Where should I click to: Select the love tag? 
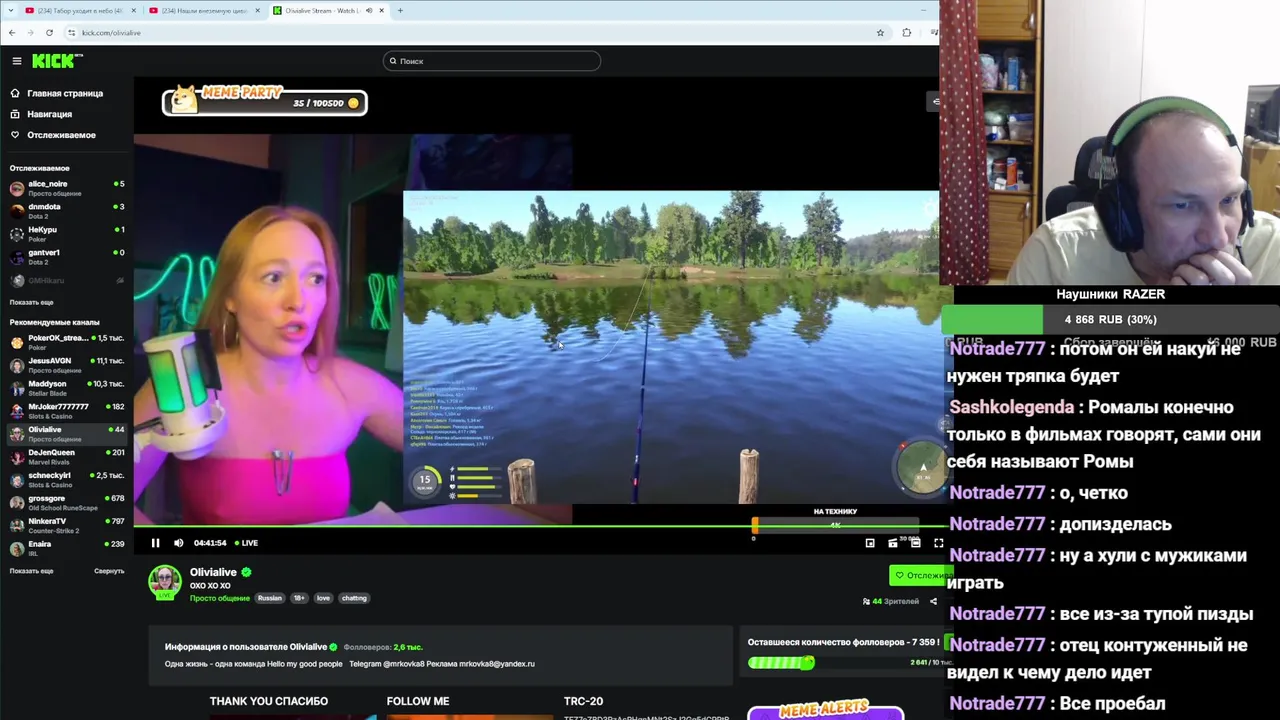(323, 598)
